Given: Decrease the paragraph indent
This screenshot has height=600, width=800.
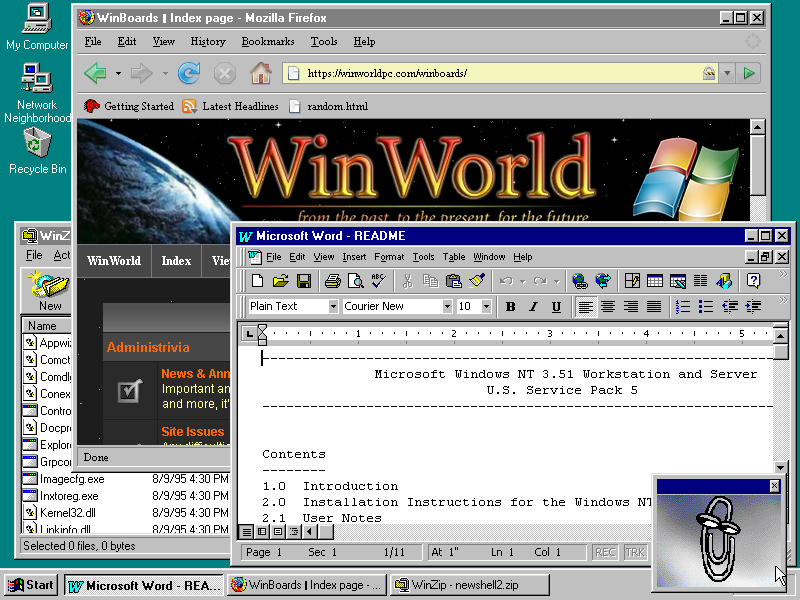Looking at the screenshot, I should click(x=730, y=306).
